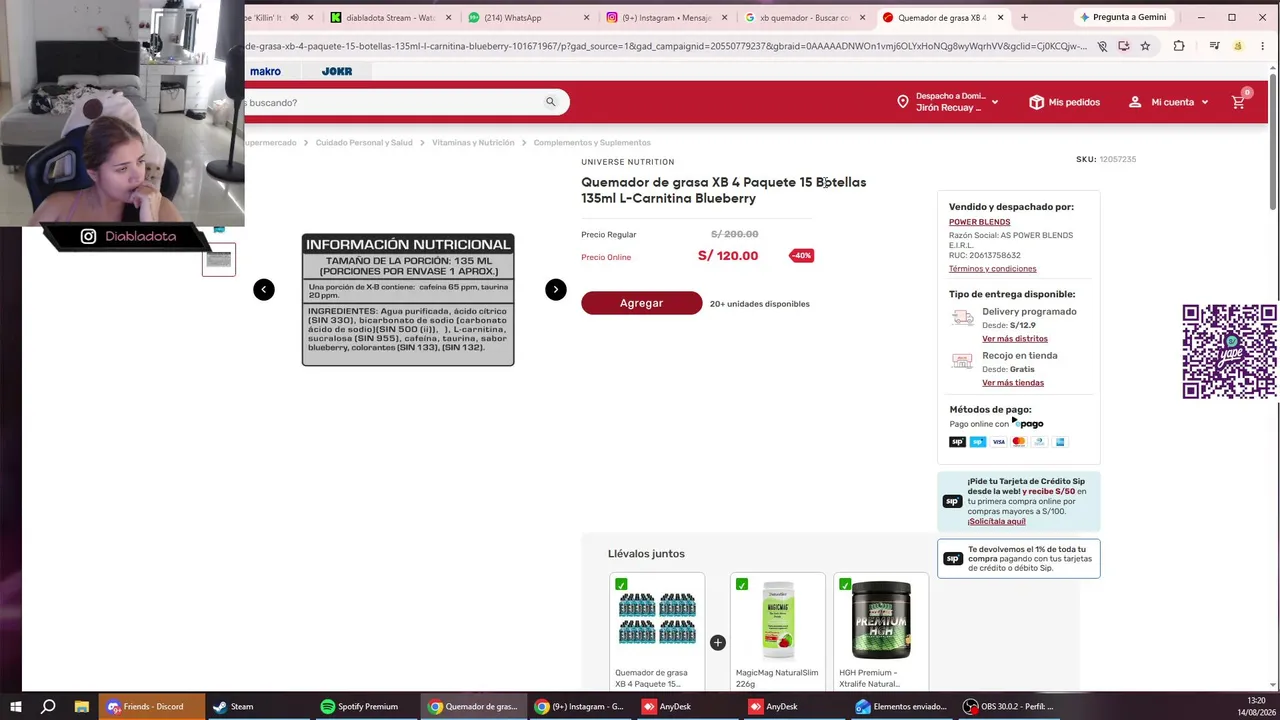The image size is (1280, 720).
Task: Open the taskbar clock showing 13:20
Action: coord(1256,706)
